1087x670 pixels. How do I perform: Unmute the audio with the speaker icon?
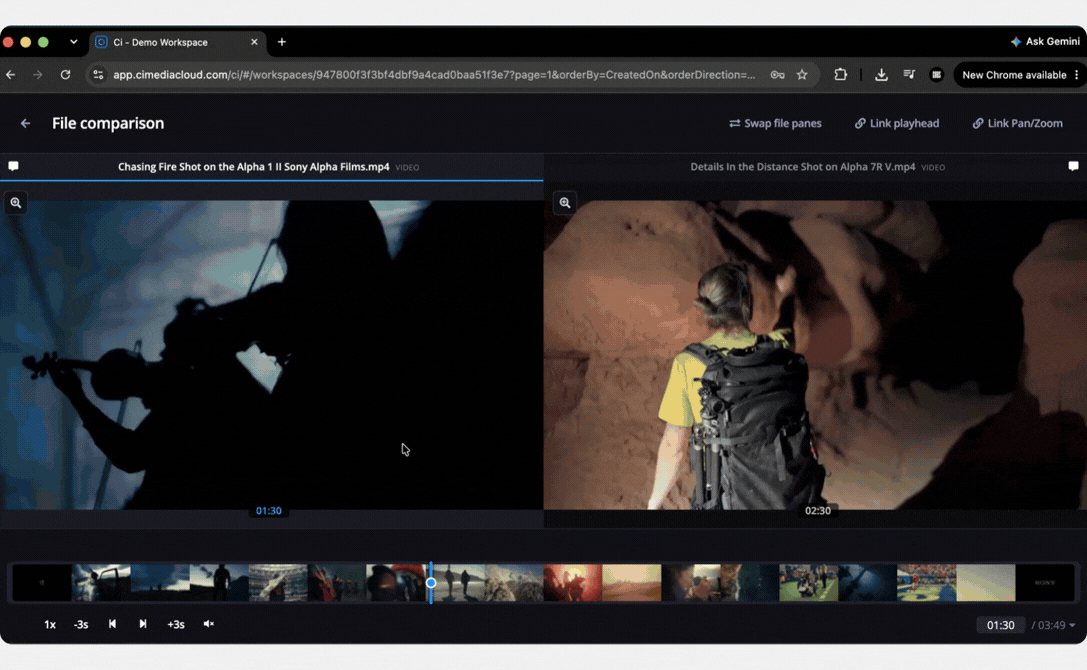(209, 624)
